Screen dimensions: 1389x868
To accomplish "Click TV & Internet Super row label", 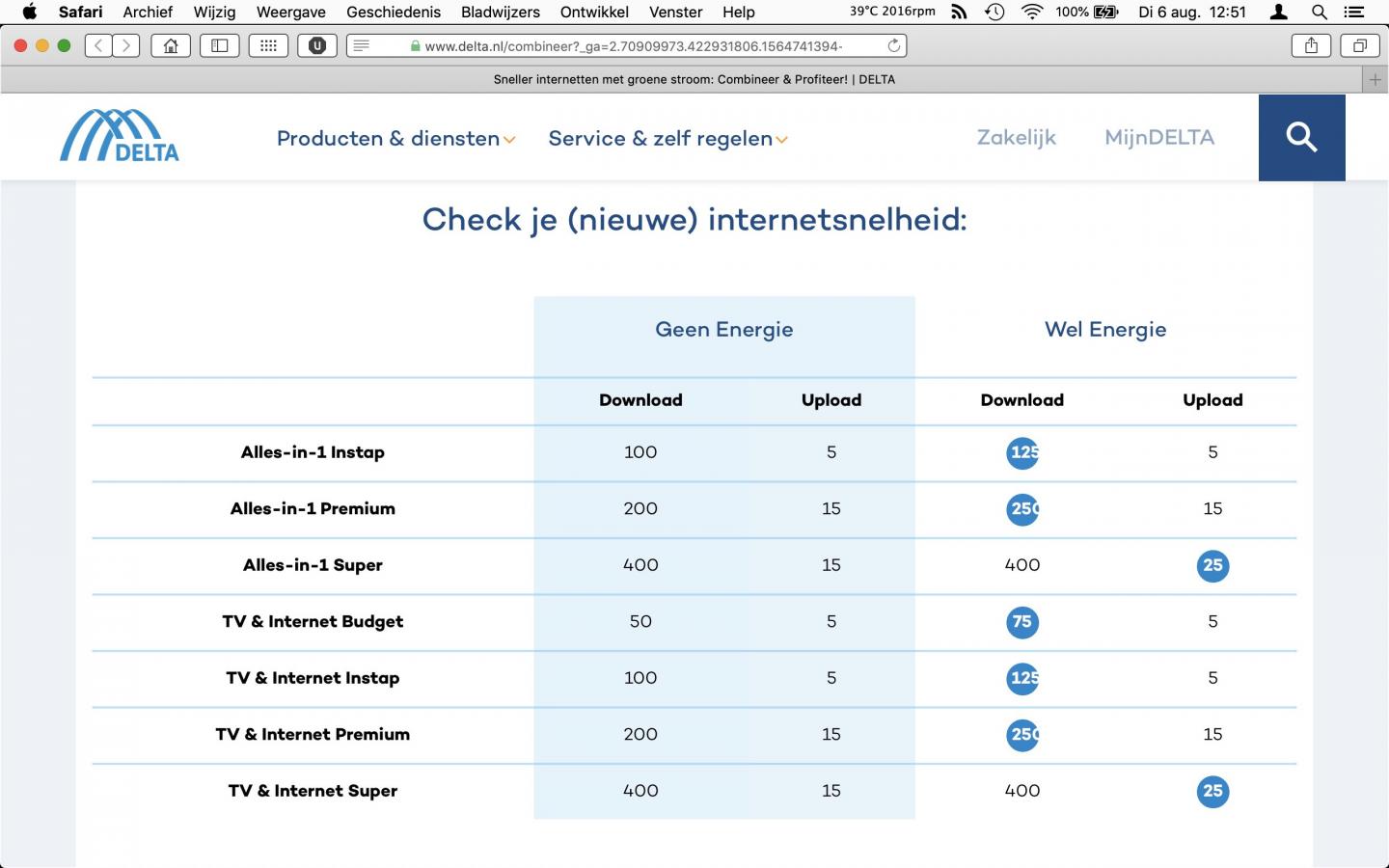I will (313, 791).
